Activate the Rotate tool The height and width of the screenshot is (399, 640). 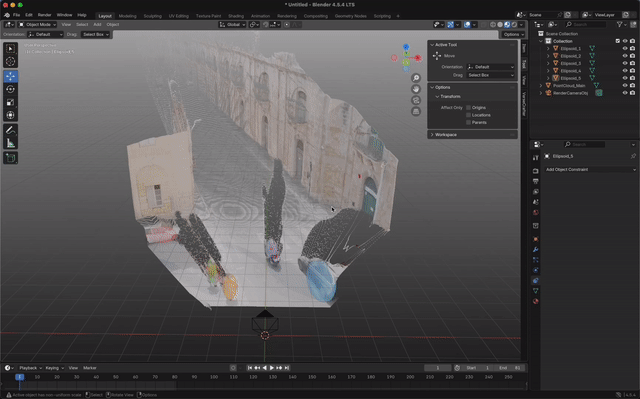pyautogui.click(x=10, y=89)
